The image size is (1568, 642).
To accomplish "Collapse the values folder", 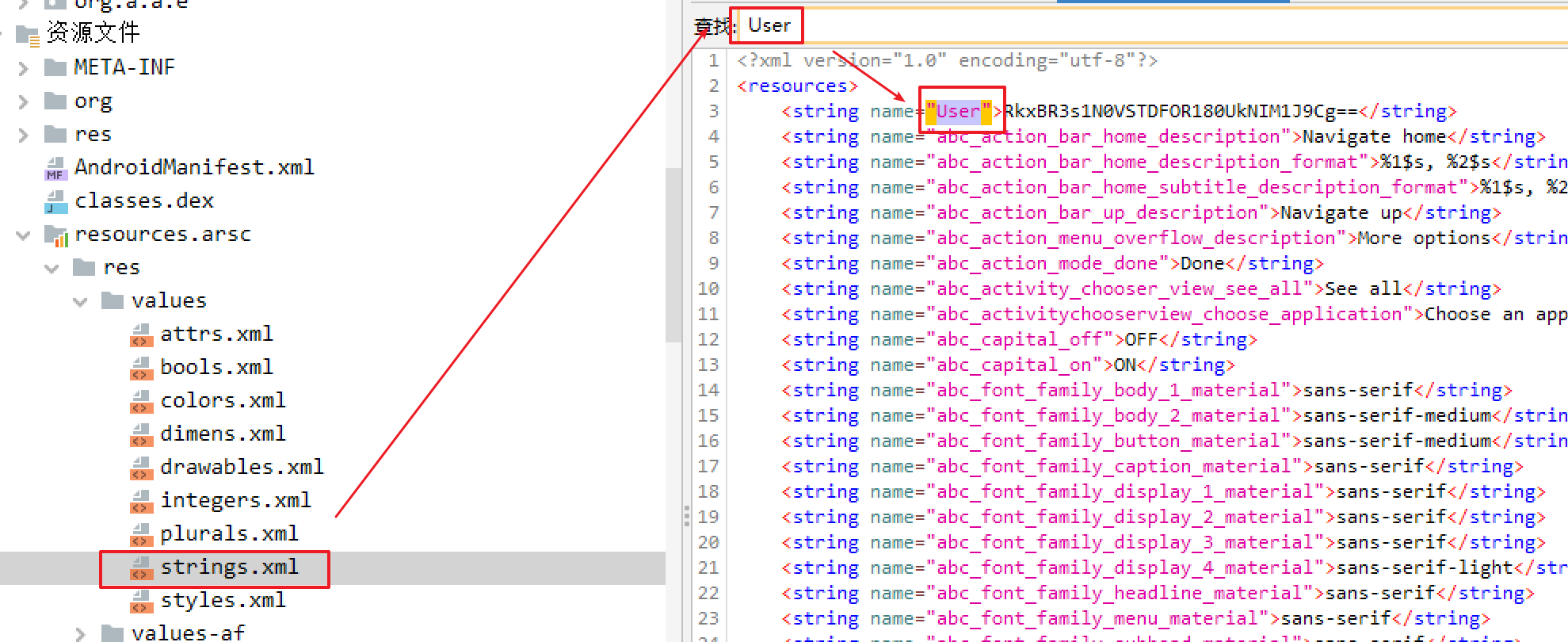I will 80,302.
